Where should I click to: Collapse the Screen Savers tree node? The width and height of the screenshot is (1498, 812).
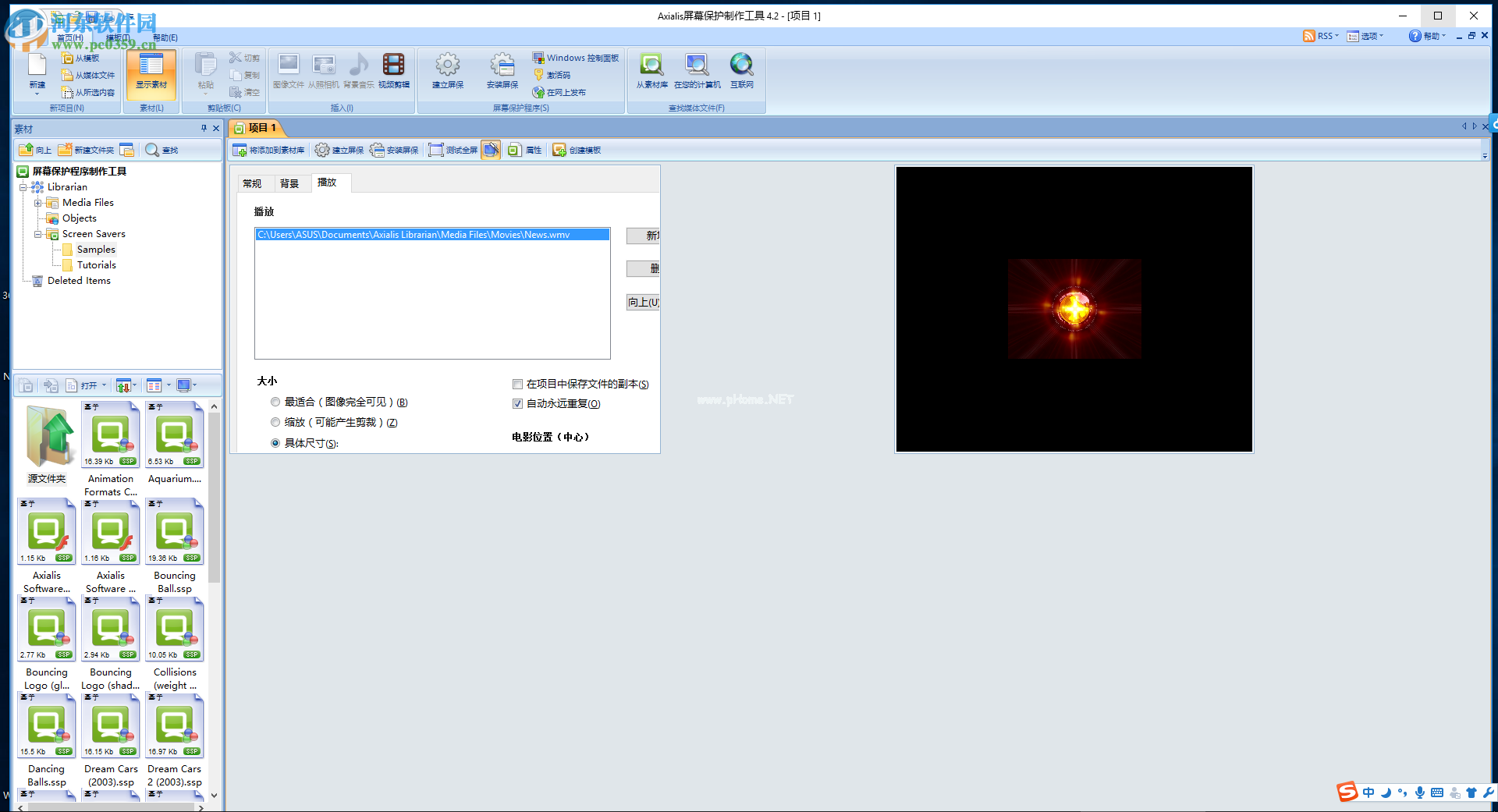pyautogui.click(x=37, y=233)
